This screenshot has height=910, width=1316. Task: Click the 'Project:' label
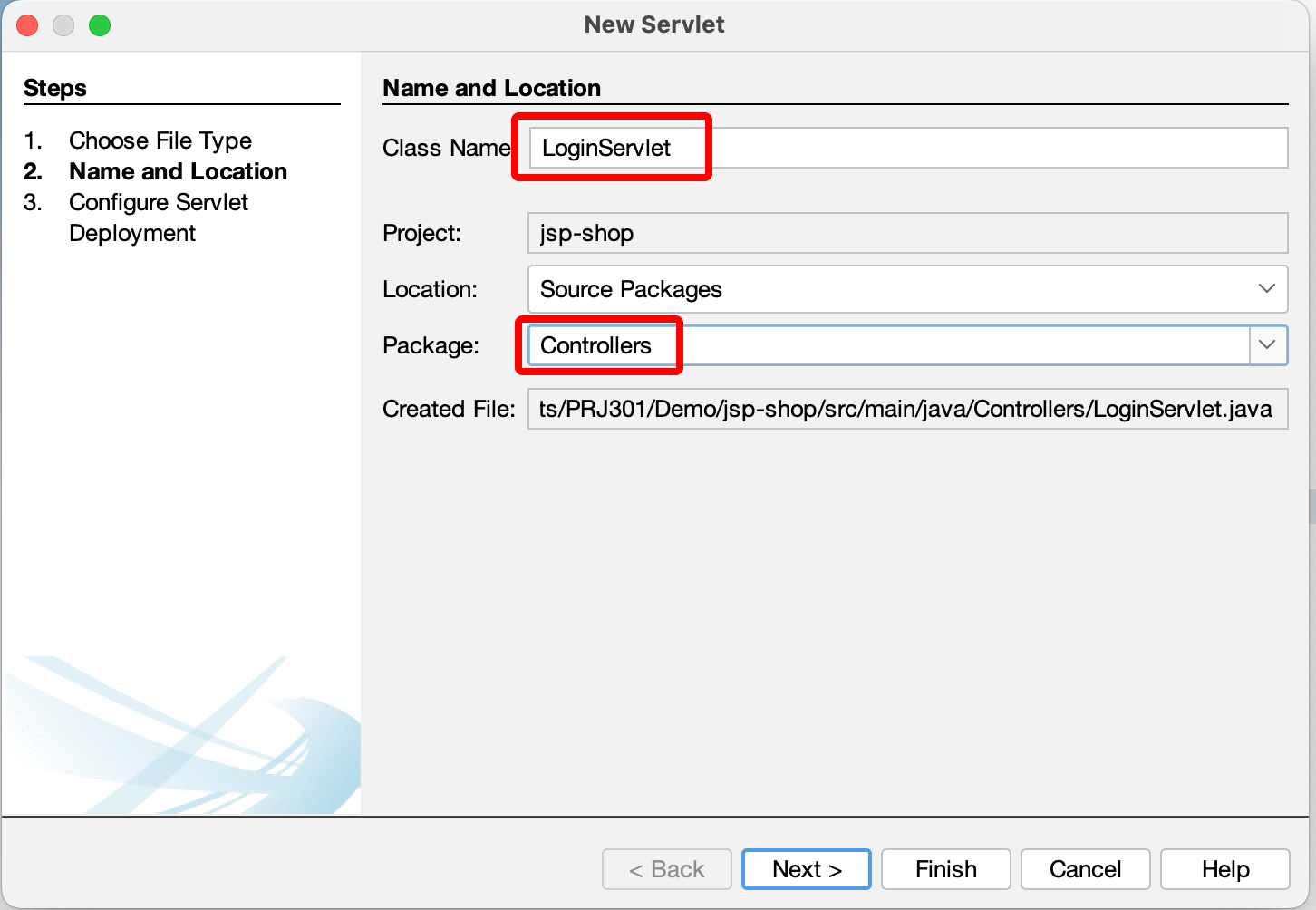(421, 233)
